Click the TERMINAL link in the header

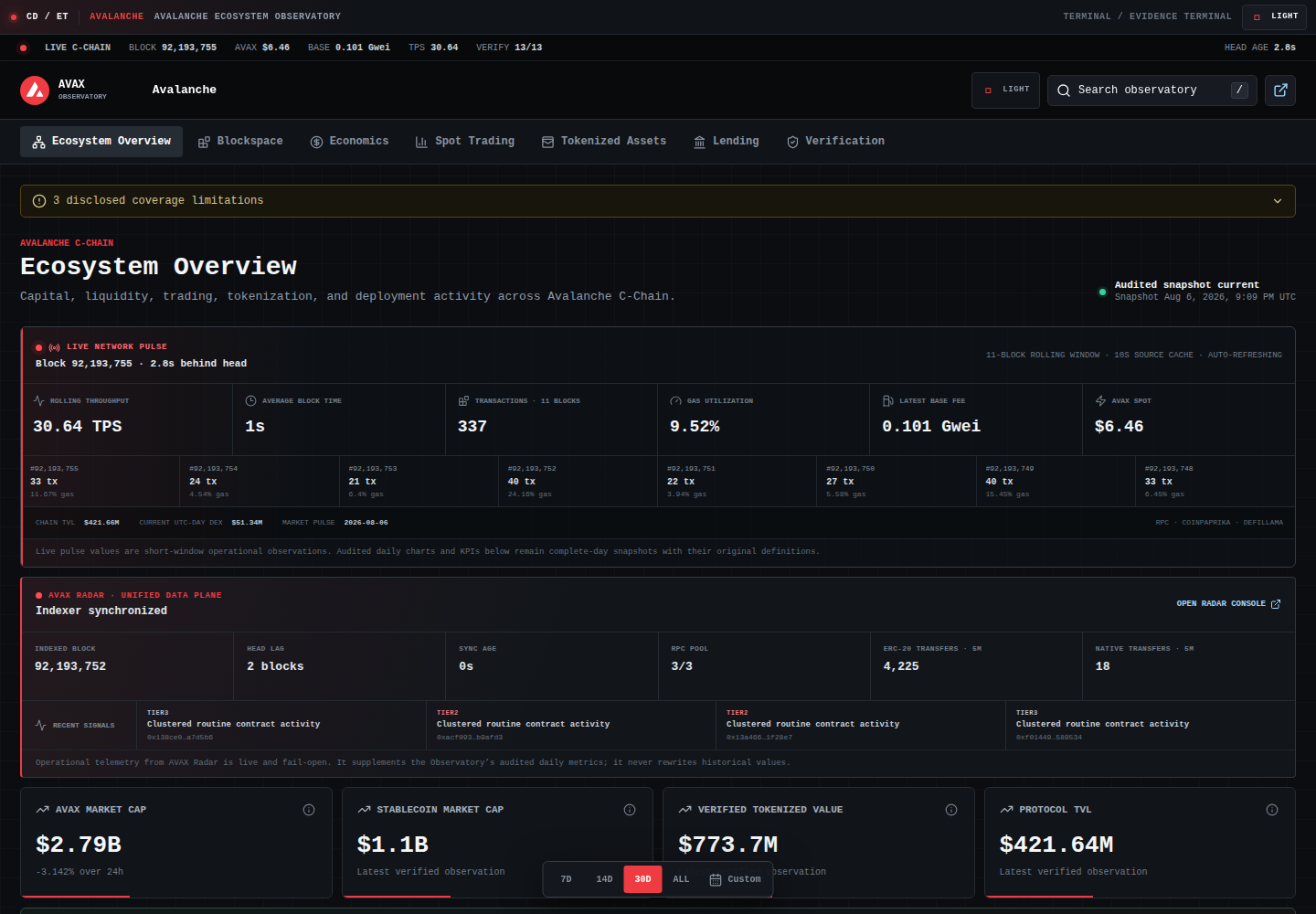[x=1087, y=16]
